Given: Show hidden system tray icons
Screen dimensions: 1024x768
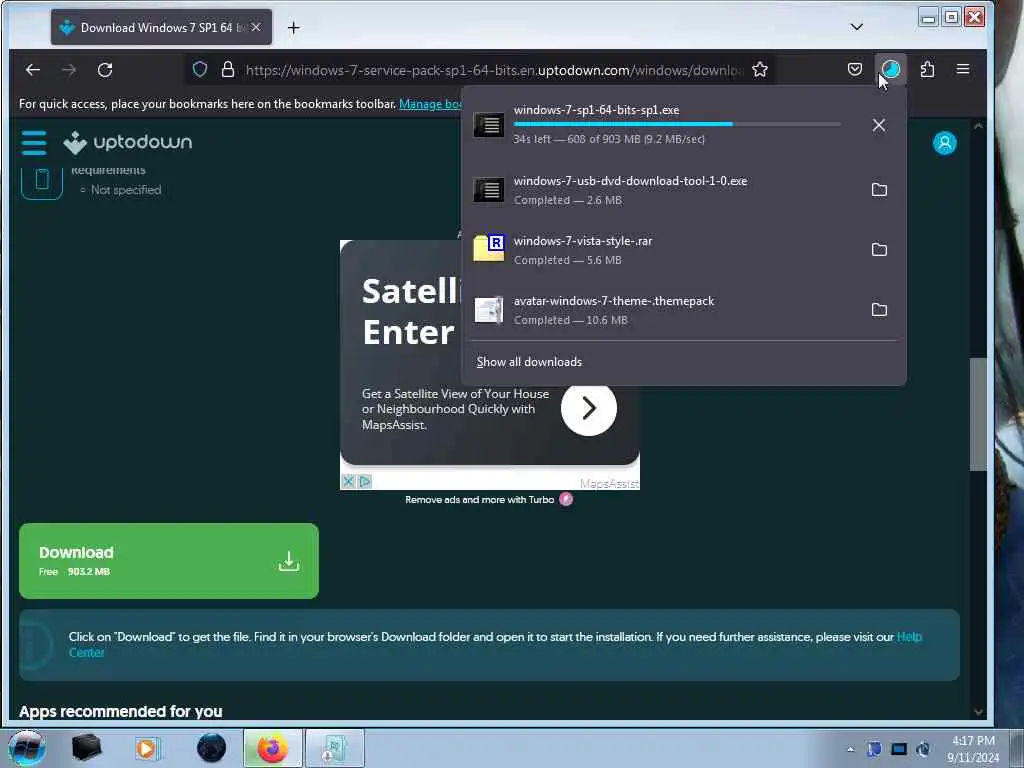Looking at the screenshot, I should [850, 749].
